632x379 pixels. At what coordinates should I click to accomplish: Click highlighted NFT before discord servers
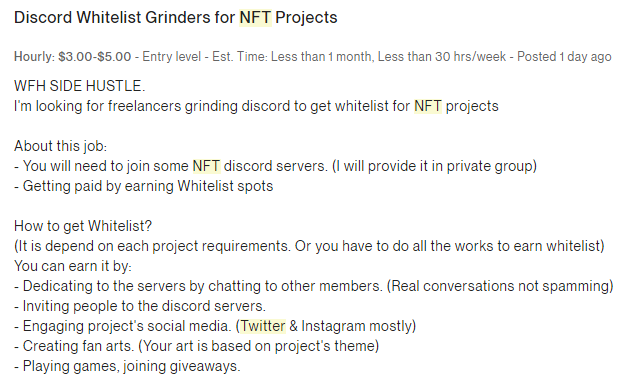(206, 166)
